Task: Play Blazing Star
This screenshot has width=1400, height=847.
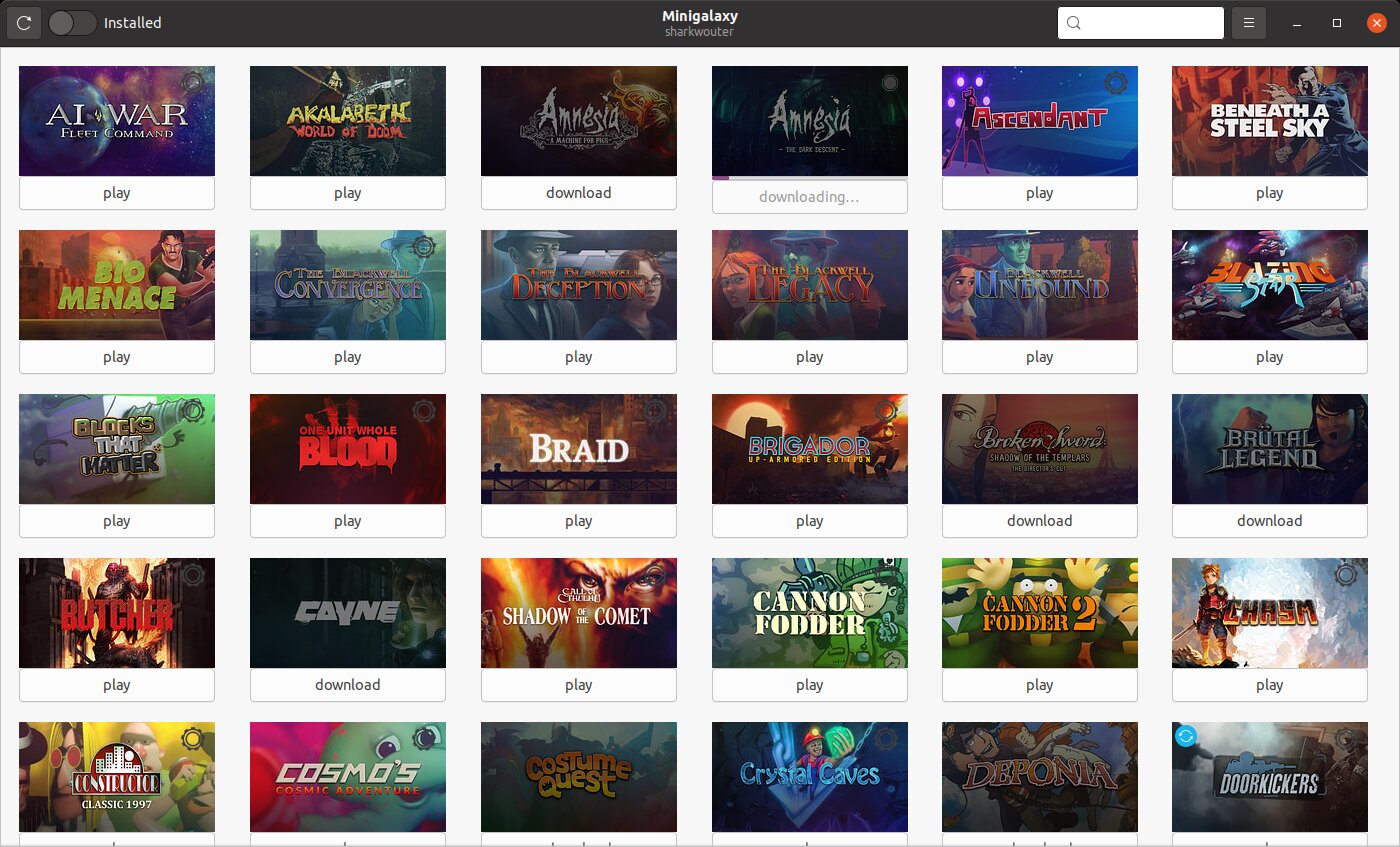Action: pyautogui.click(x=1270, y=357)
